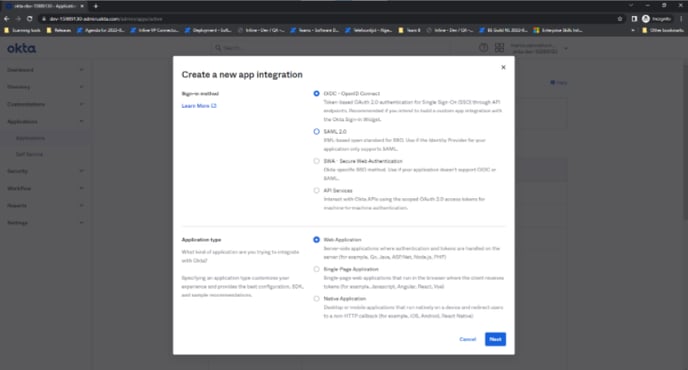The width and height of the screenshot is (688, 370).
Task: Select the OIDC - OpenID Connect radio button
Action: [316, 93]
